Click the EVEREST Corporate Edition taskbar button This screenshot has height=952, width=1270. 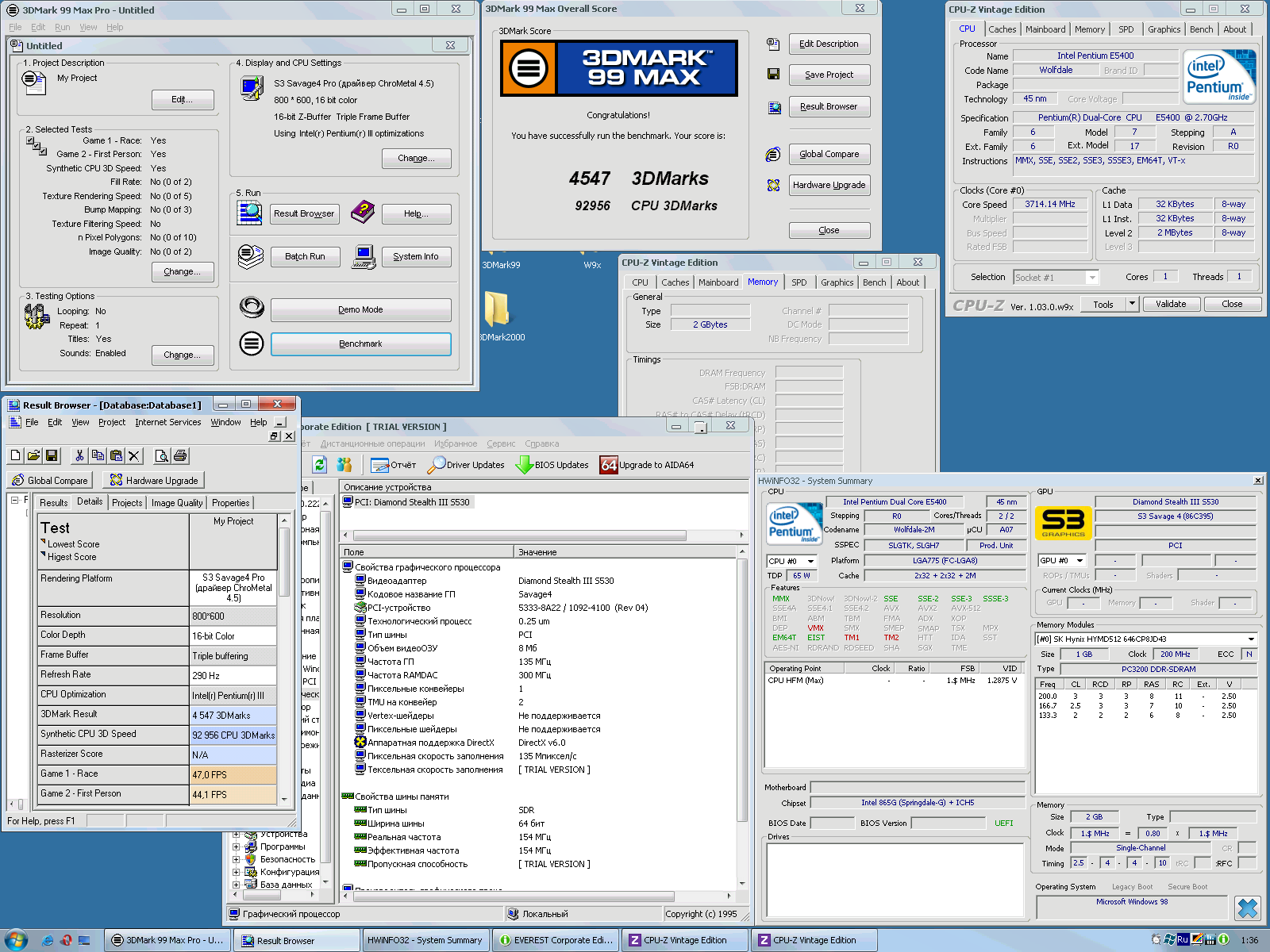[x=556, y=940]
